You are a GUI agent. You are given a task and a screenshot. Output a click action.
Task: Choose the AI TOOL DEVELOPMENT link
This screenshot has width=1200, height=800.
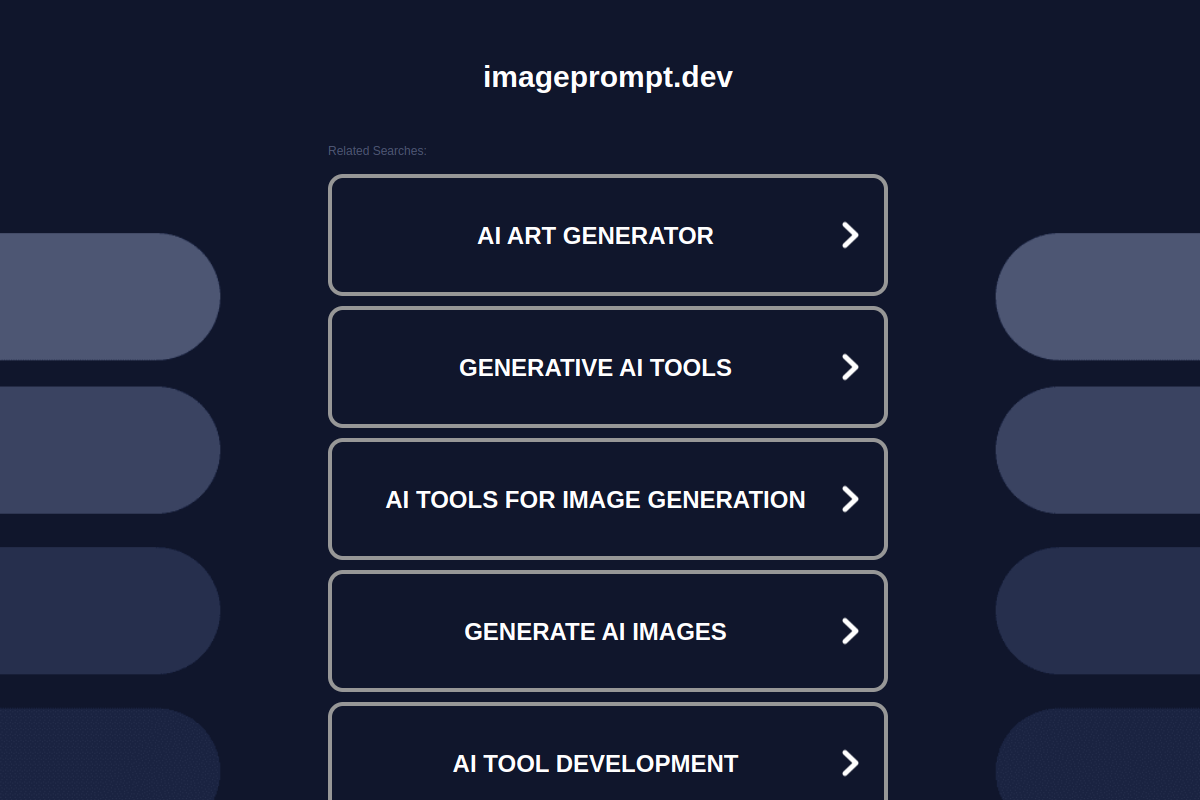(x=608, y=752)
